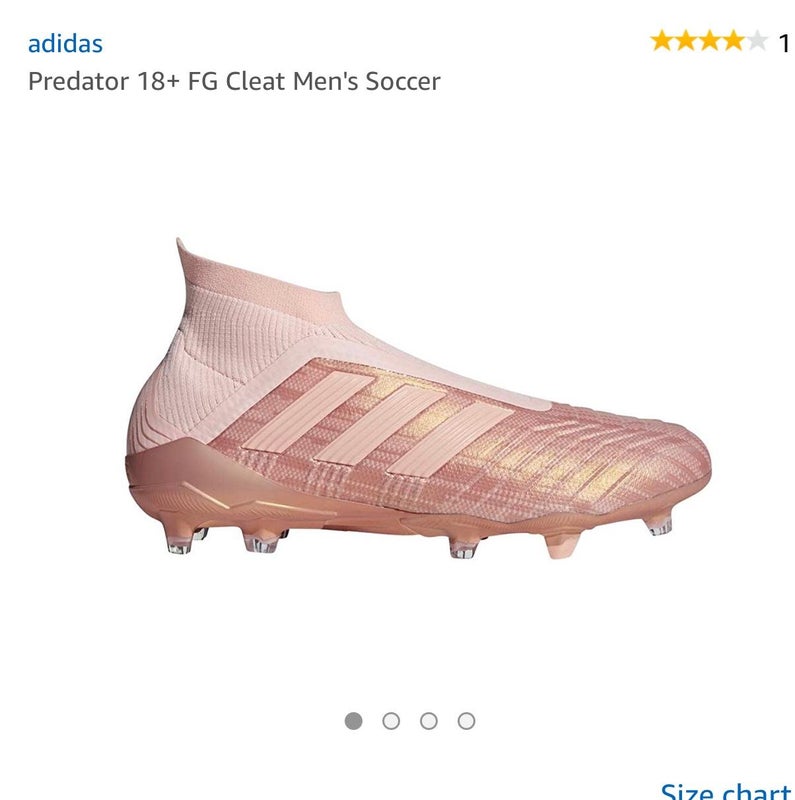Click the first gold rating star
The width and height of the screenshot is (795, 800).
[662, 41]
